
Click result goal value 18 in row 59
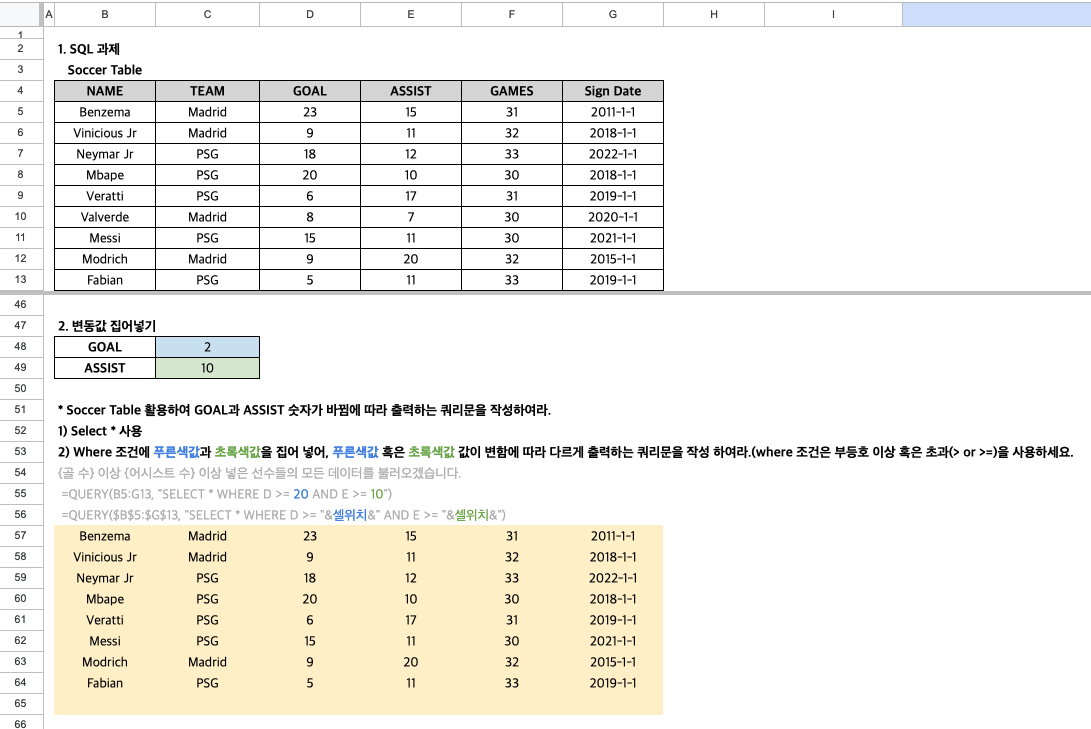pyautogui.click(x=310, y=577)
